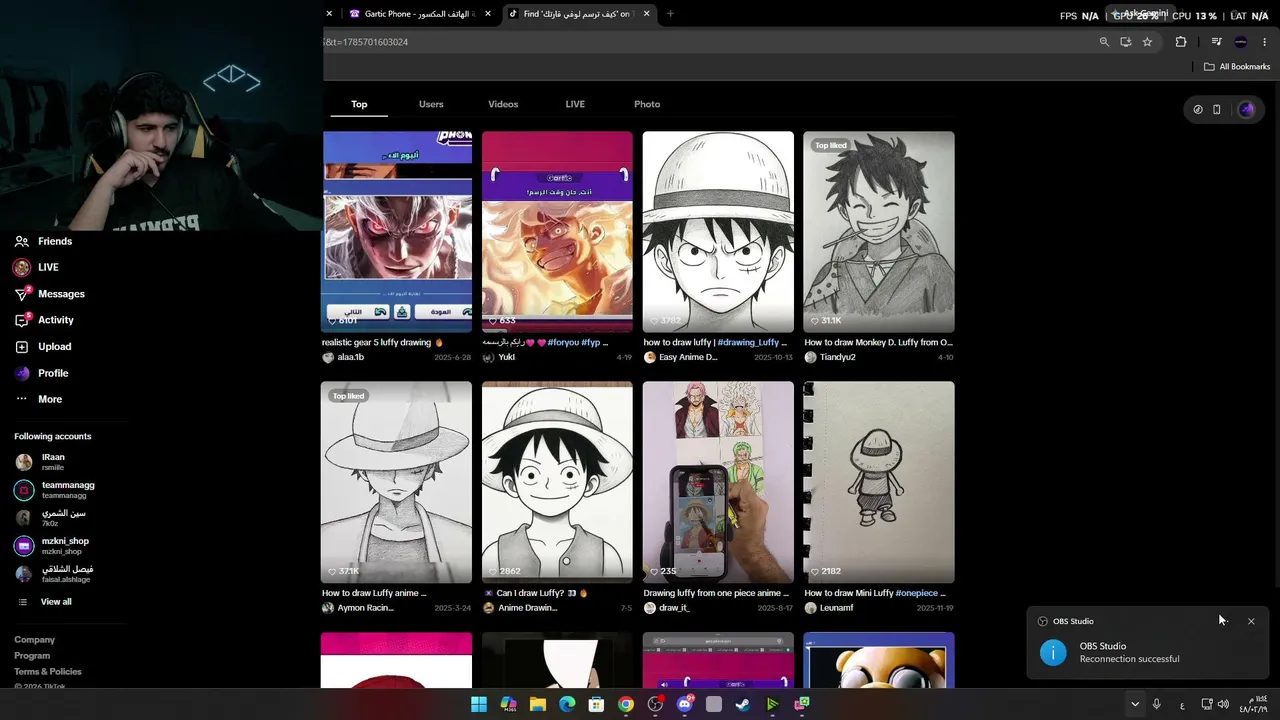The image size is (1280, 720).
Task: Open the Company footer link
Action: click(x=35, y=640)
